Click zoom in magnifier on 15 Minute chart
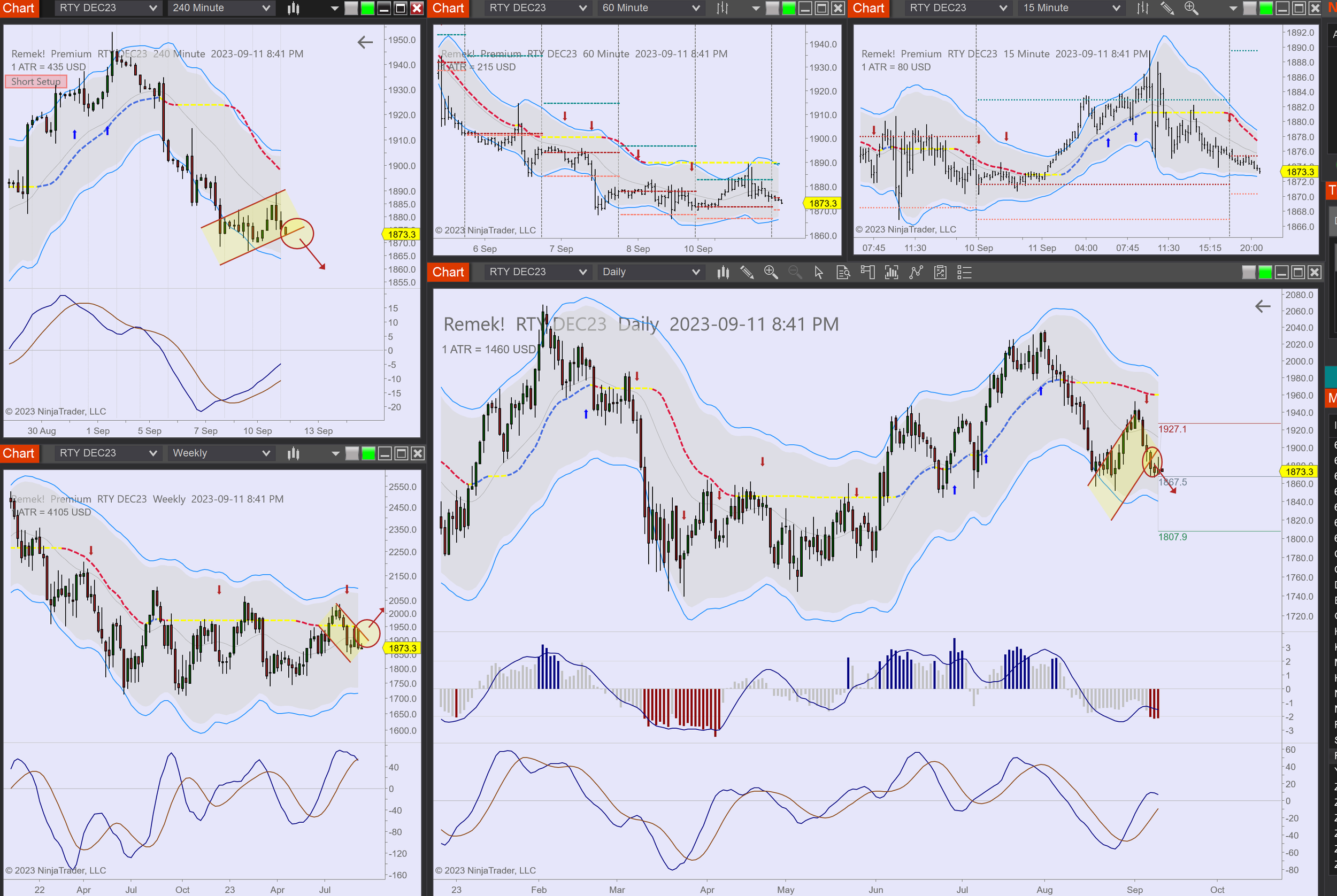Image resolution: width=1337 pixels, height=896 pixels. click(x=1191, y=8)
